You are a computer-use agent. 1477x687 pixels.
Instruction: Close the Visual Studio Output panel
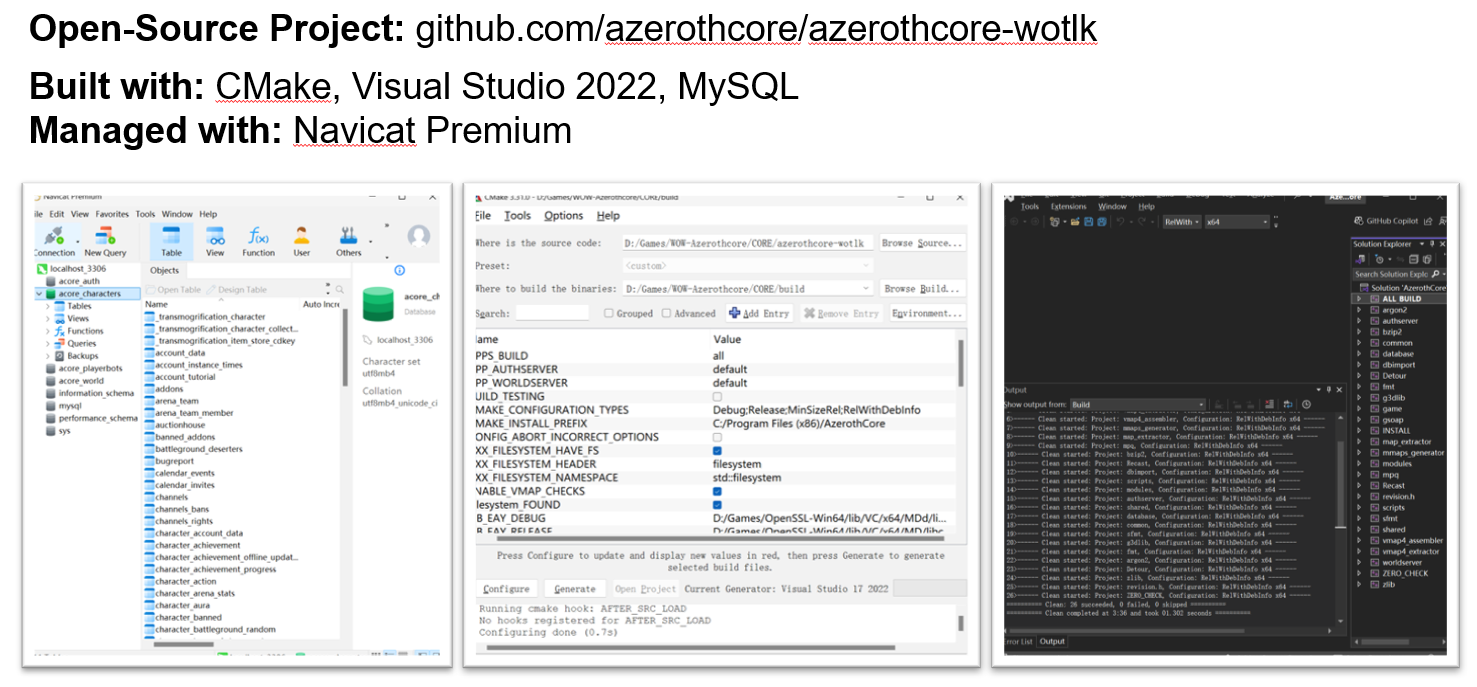pos(1339,390)
